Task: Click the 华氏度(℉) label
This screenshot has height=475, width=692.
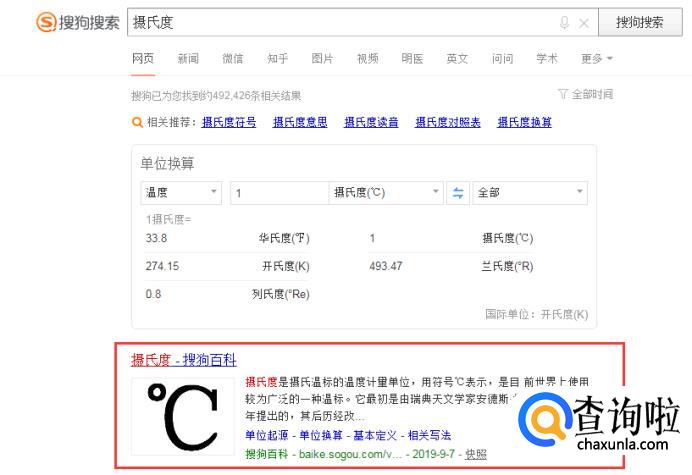Action: click(284, 238)
